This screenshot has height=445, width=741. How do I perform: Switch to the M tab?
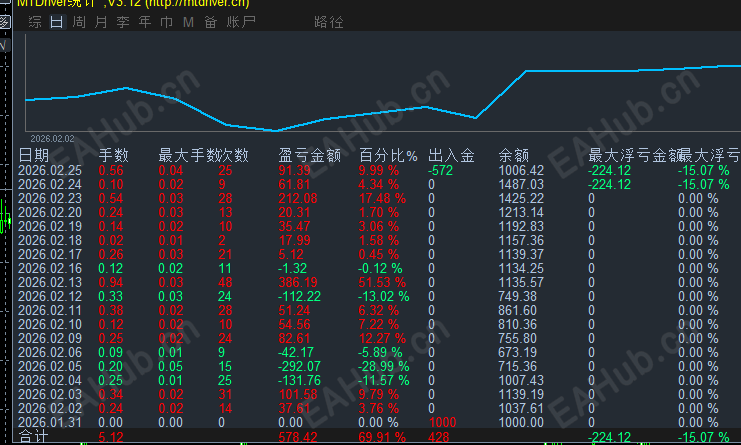pyautogui.click(x=189, y=22)
